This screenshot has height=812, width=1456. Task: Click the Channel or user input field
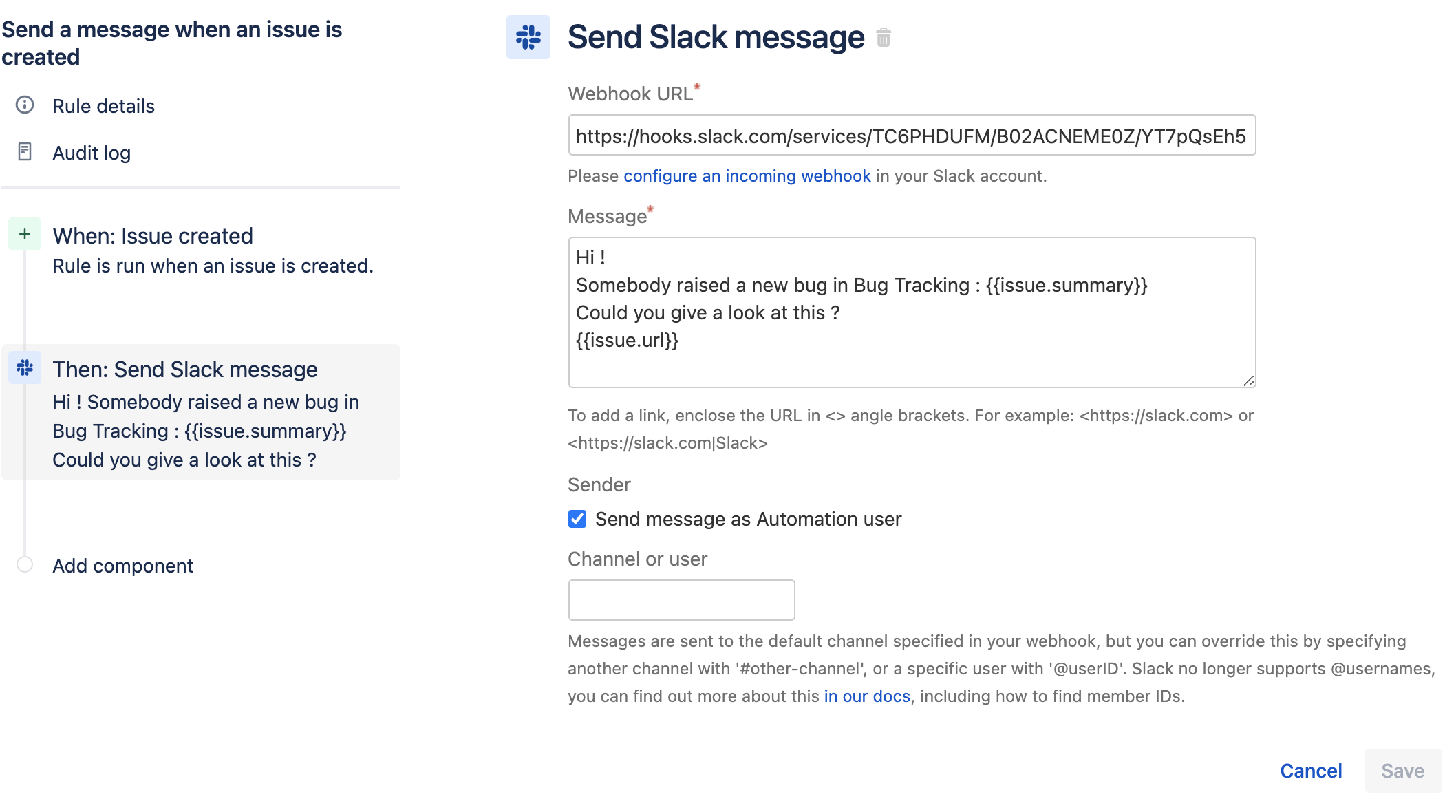pos(681,599)
